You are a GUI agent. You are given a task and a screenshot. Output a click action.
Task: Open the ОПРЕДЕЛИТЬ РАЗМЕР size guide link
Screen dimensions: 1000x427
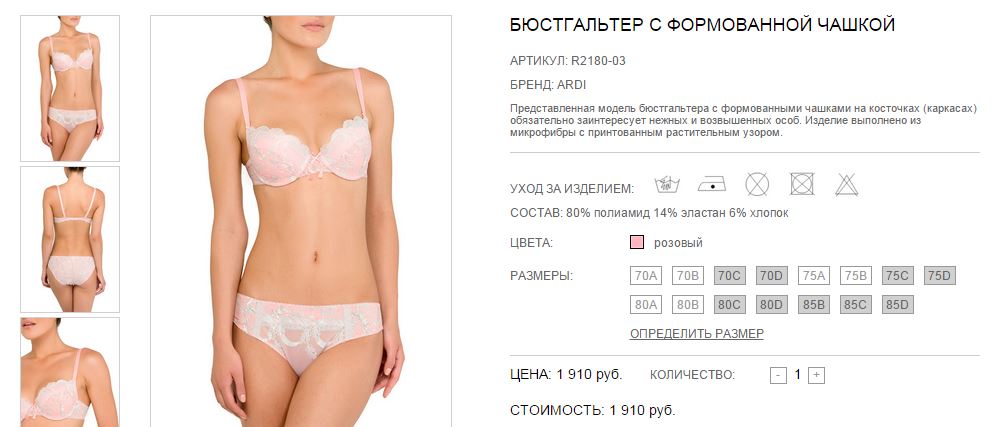[x=696, y=333]
